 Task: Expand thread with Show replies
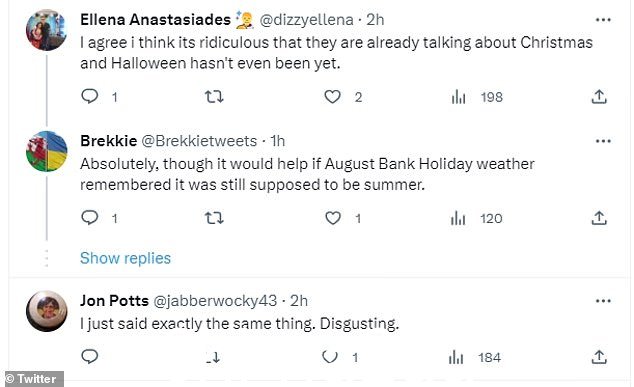tap(125, 258)
